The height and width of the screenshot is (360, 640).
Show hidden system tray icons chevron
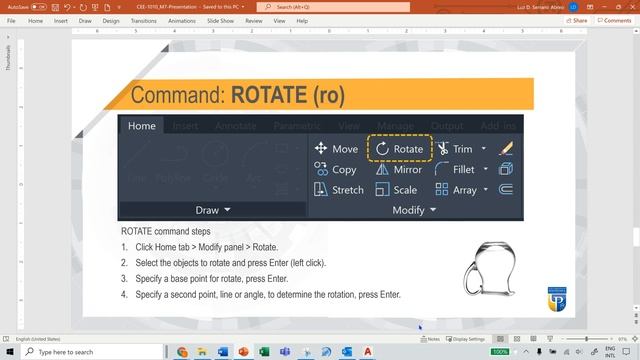click(x=526, y=351)
